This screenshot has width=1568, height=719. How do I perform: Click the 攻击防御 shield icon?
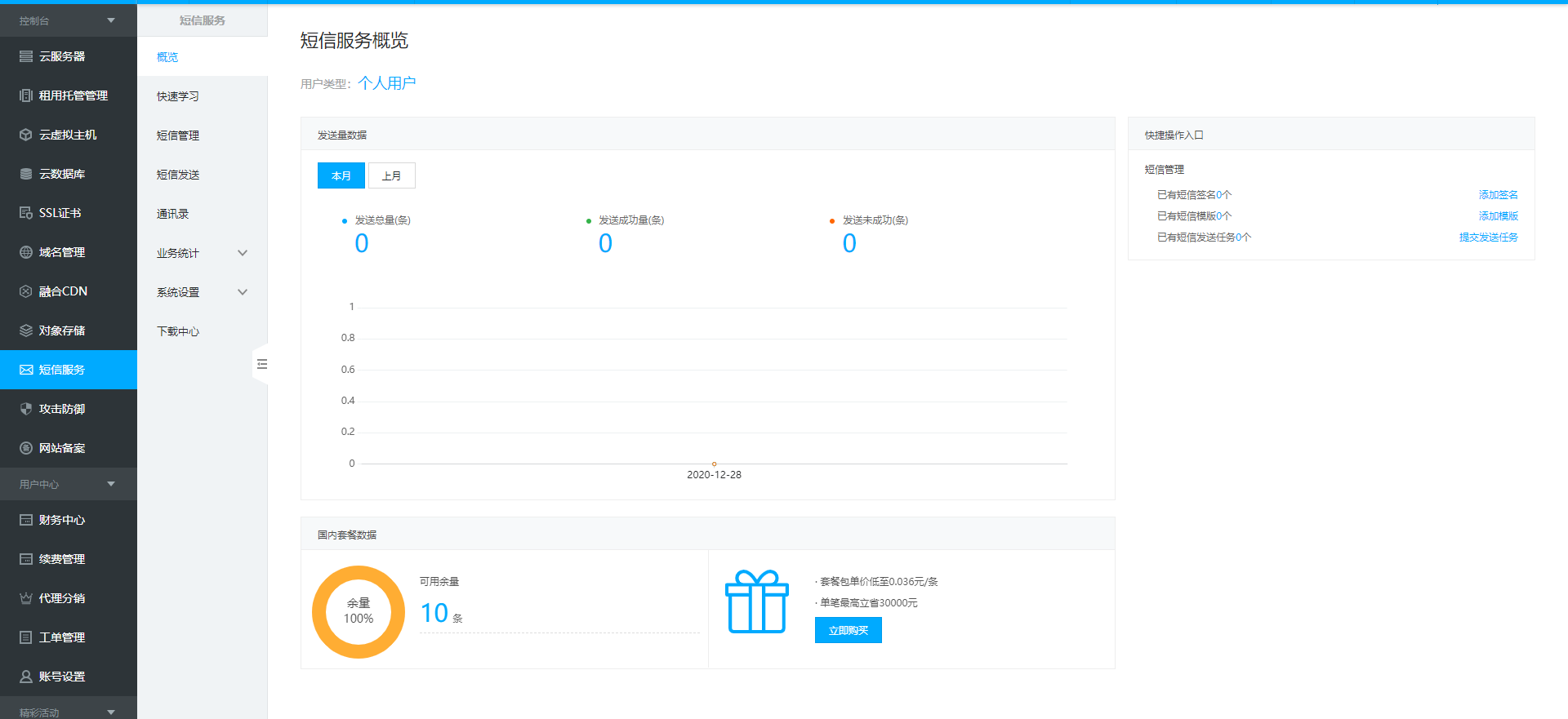(26, 409)
